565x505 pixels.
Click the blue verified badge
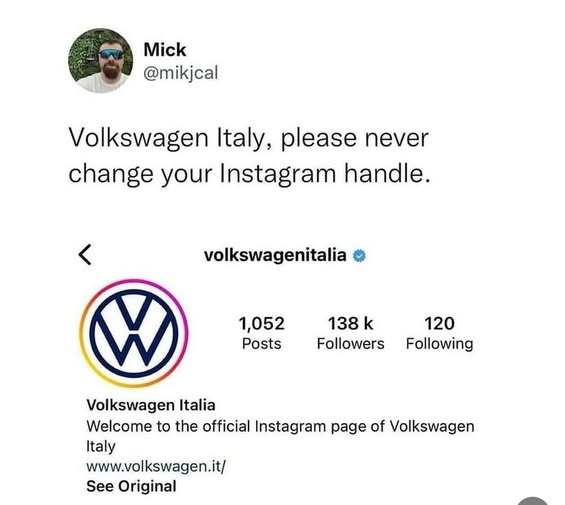(359, 256)
